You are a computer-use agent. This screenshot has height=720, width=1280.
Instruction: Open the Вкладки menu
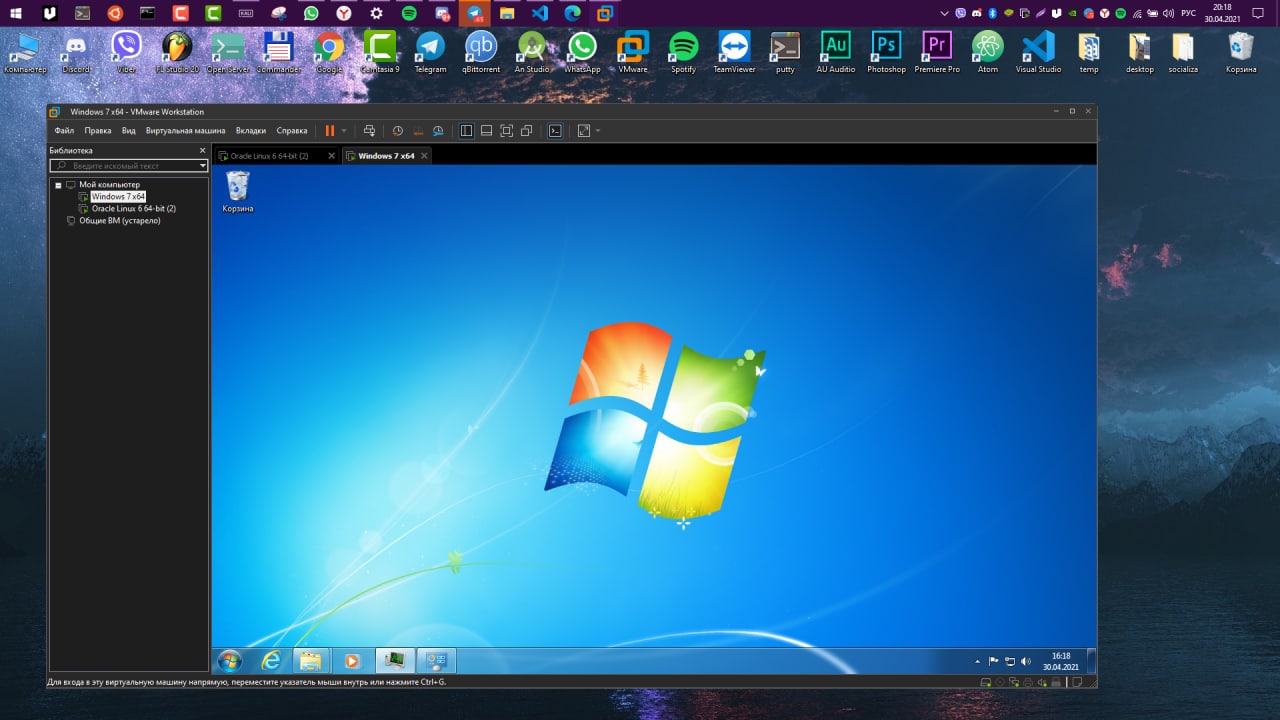(x=251, y=131)
